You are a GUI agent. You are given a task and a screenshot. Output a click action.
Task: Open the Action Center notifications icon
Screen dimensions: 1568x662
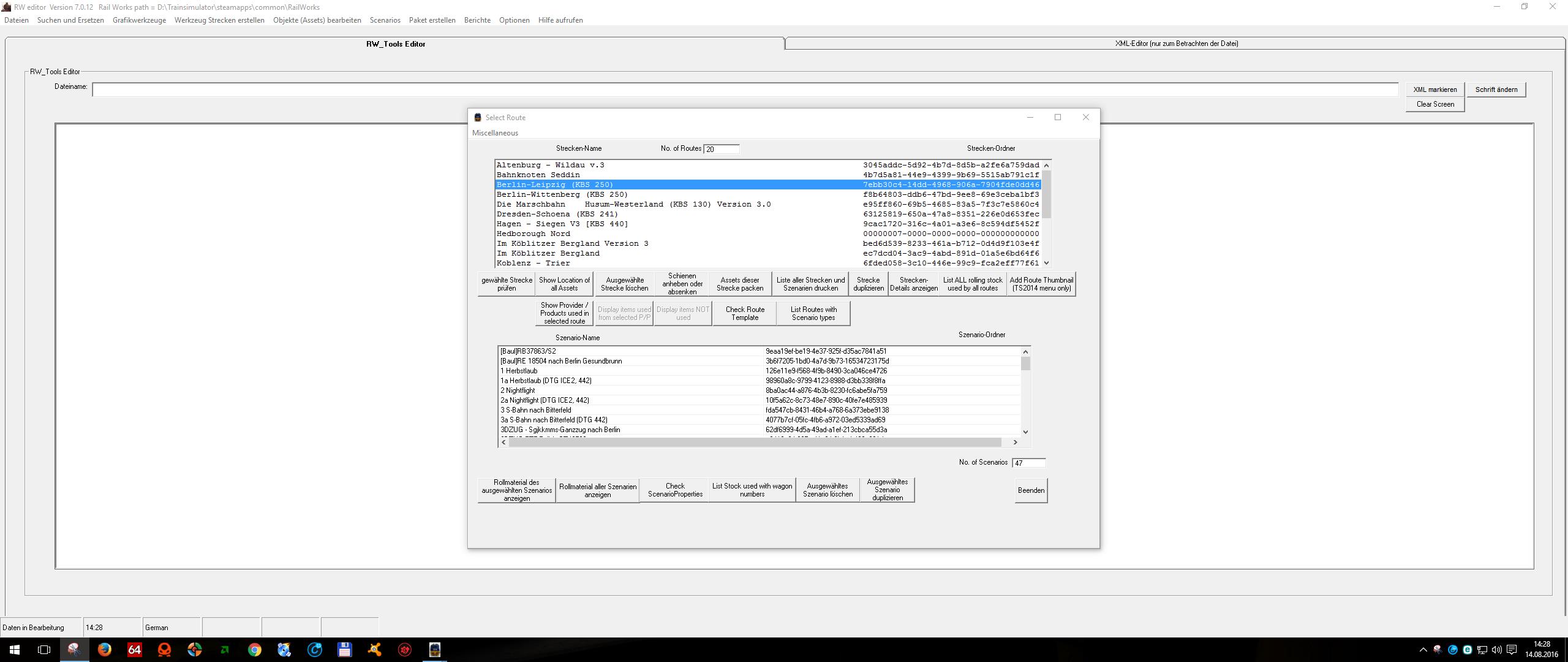(x=1512, y=650)
